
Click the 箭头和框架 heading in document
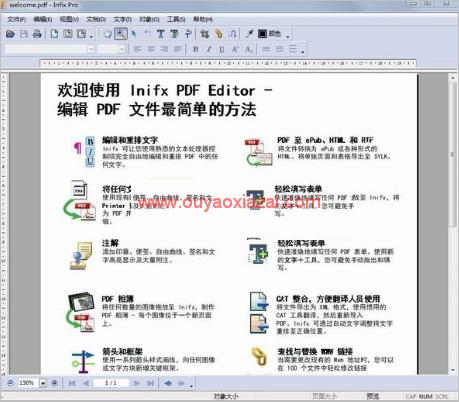[x=122, y=351]
